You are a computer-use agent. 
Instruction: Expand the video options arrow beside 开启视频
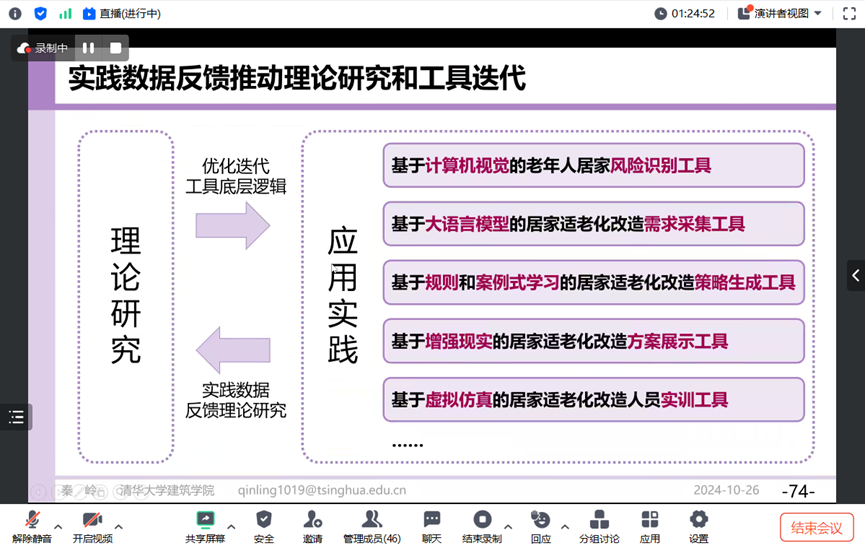pyautogui.click(x=119, y=527)
